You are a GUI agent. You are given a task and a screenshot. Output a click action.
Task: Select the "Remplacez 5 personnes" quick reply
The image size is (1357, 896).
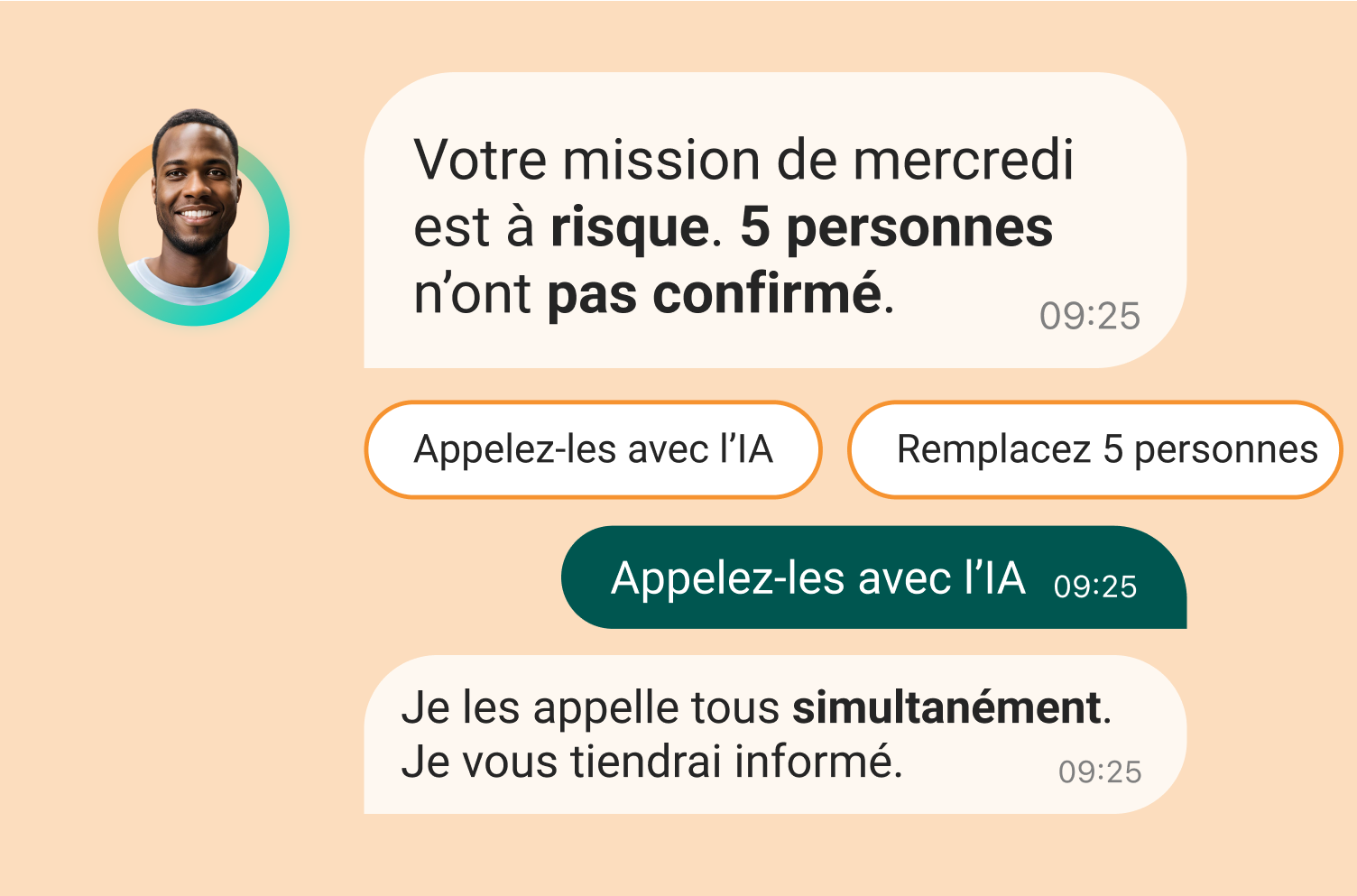pos(1095,449)
